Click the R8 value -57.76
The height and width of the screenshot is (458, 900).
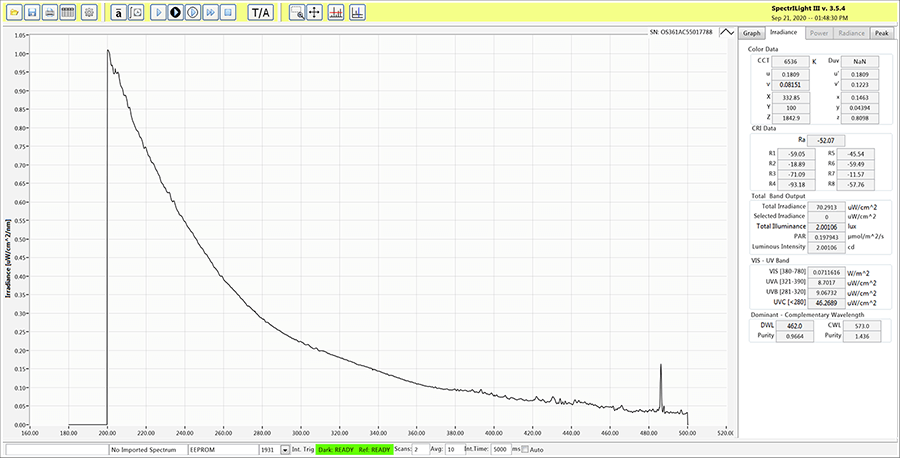tap(856, 185)
